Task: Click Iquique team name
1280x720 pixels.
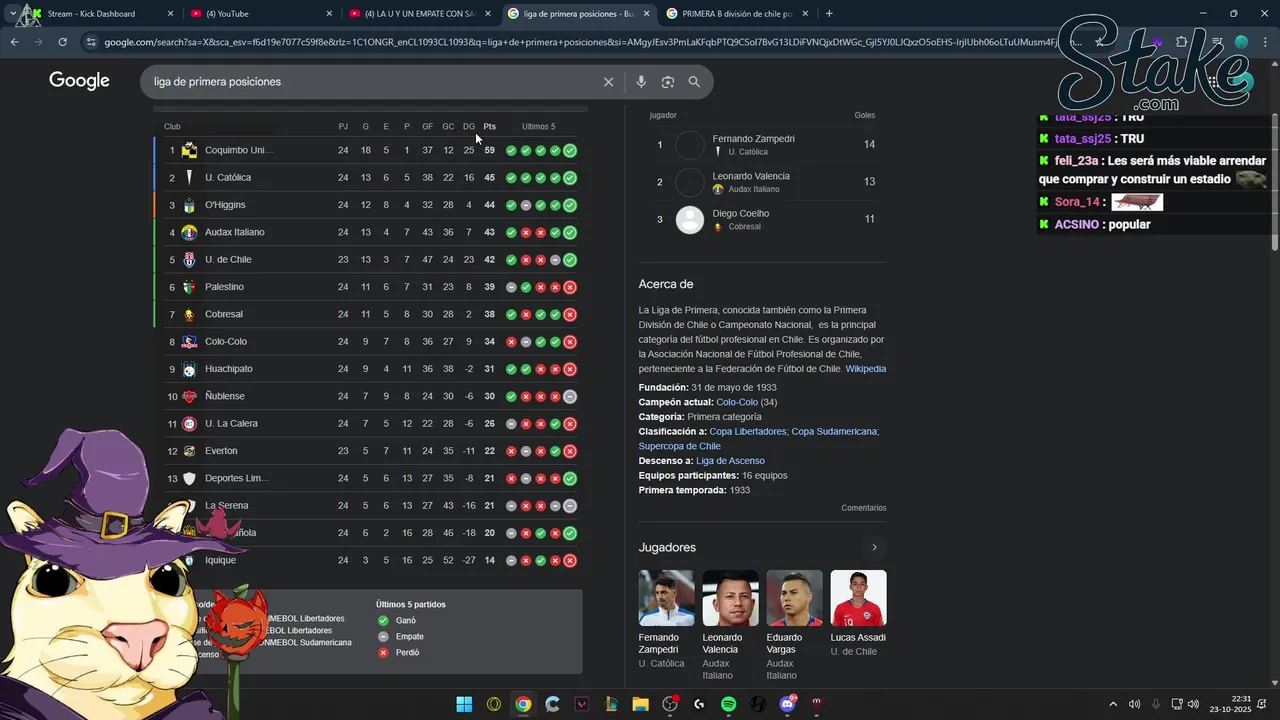Action: coord(220,560)
